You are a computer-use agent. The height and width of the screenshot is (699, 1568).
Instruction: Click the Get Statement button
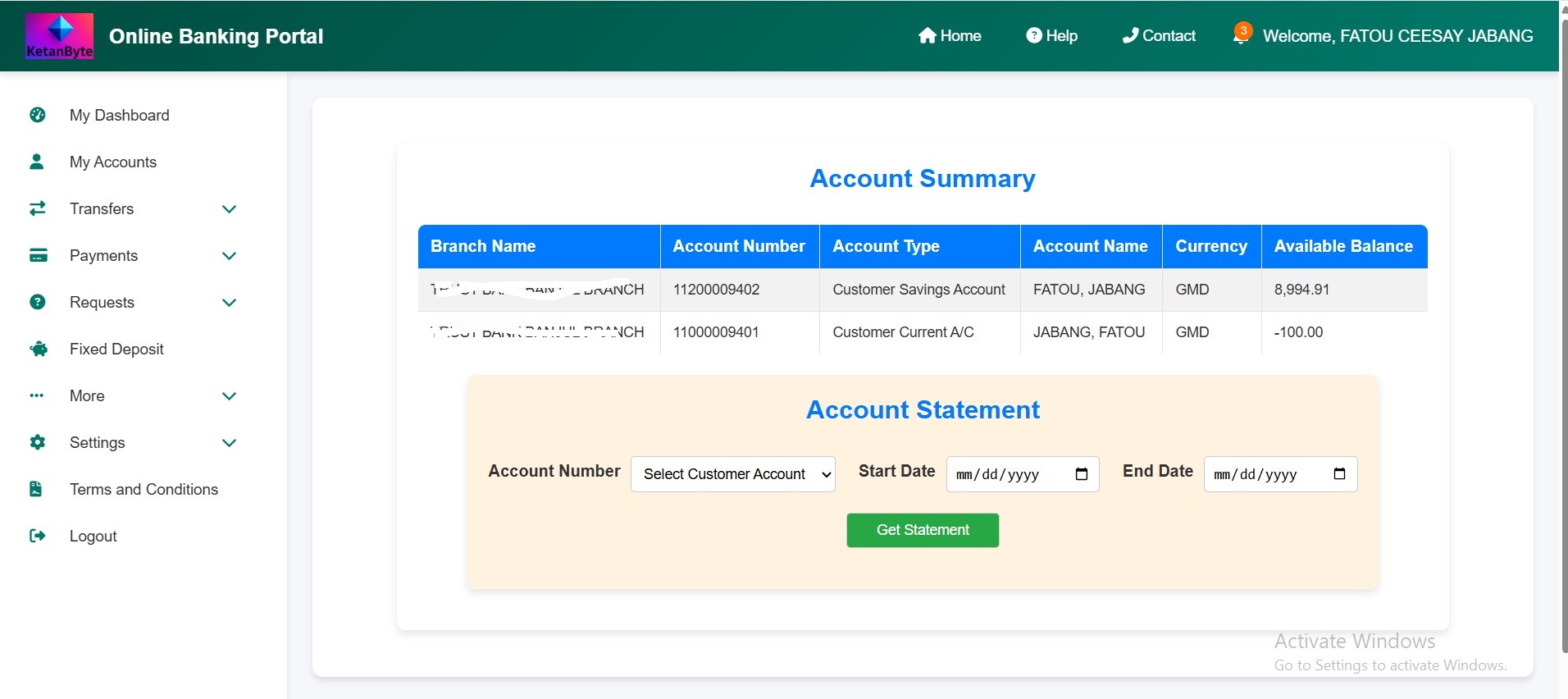pyautogui.click(x=923, y=530)
